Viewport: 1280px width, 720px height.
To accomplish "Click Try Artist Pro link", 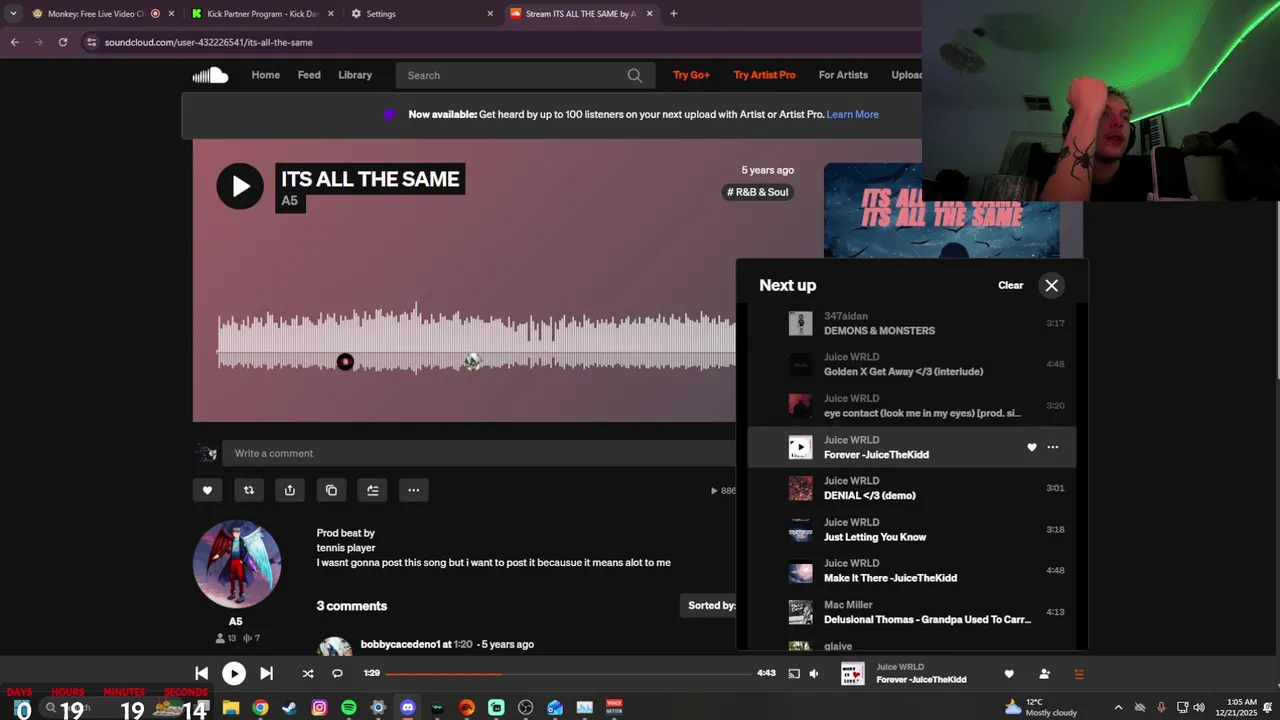I will (x=764, y=75).
